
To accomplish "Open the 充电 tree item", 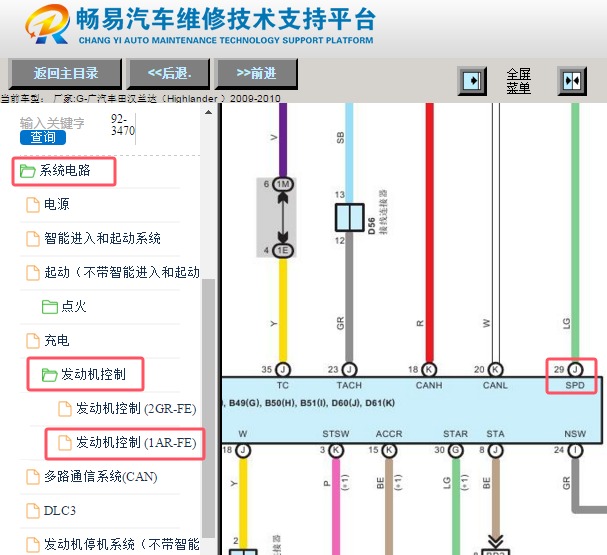I will click(x=57, y=341).
